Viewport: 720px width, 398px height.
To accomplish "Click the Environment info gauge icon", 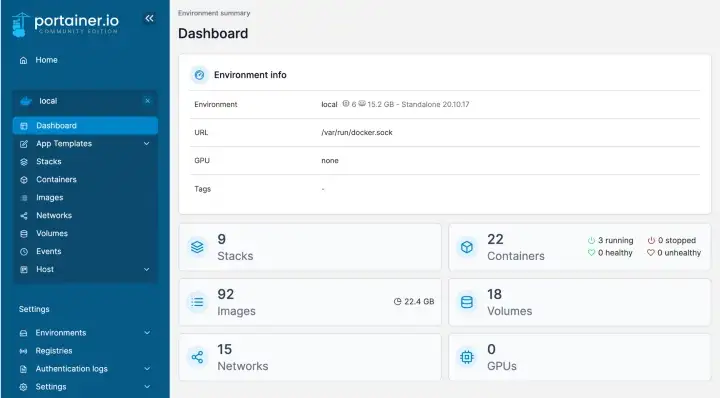I will click(199, 75).
